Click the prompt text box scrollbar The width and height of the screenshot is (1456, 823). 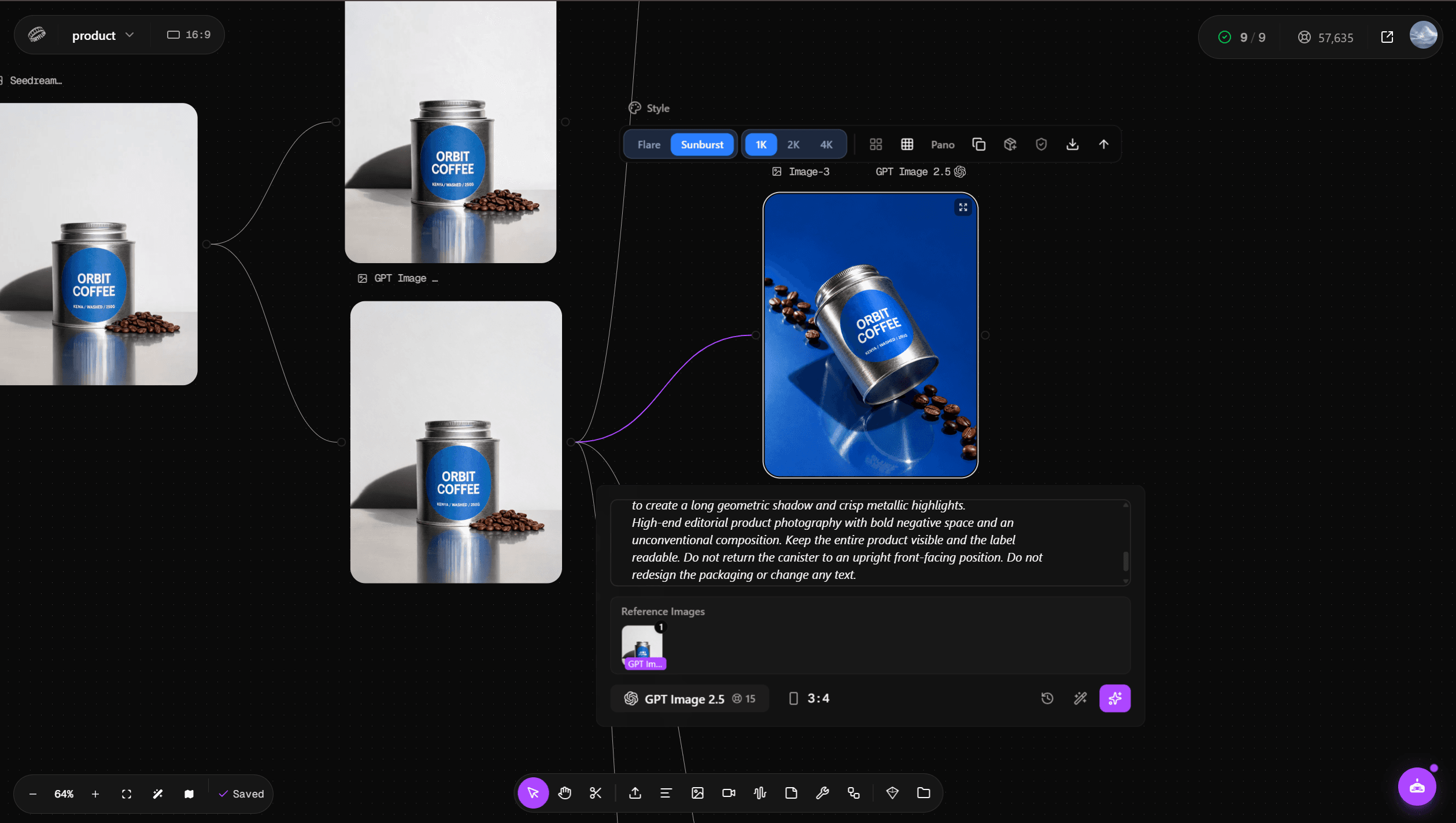point(1125,560)
